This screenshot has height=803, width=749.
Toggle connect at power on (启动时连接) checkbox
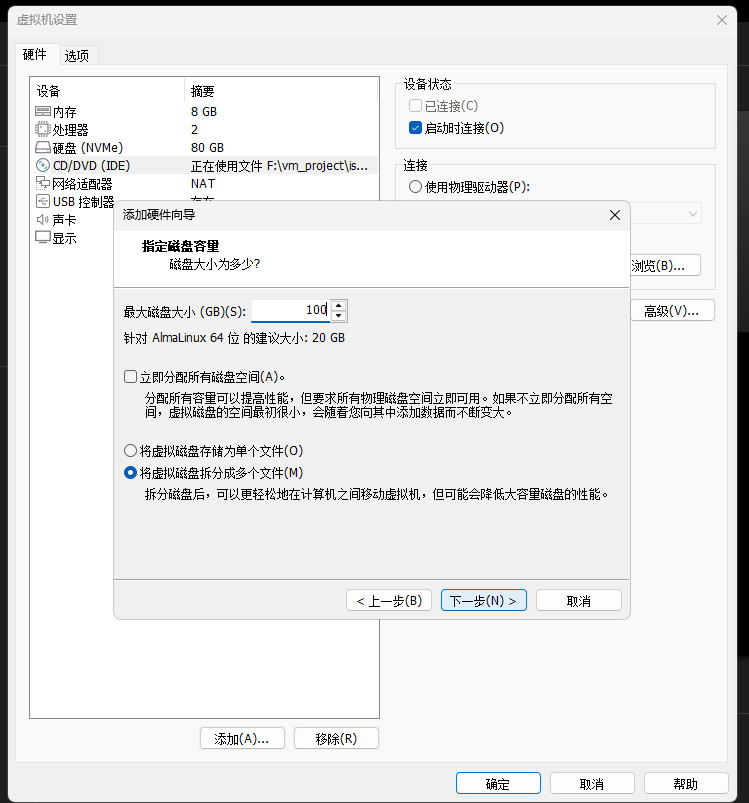point(416,128)
